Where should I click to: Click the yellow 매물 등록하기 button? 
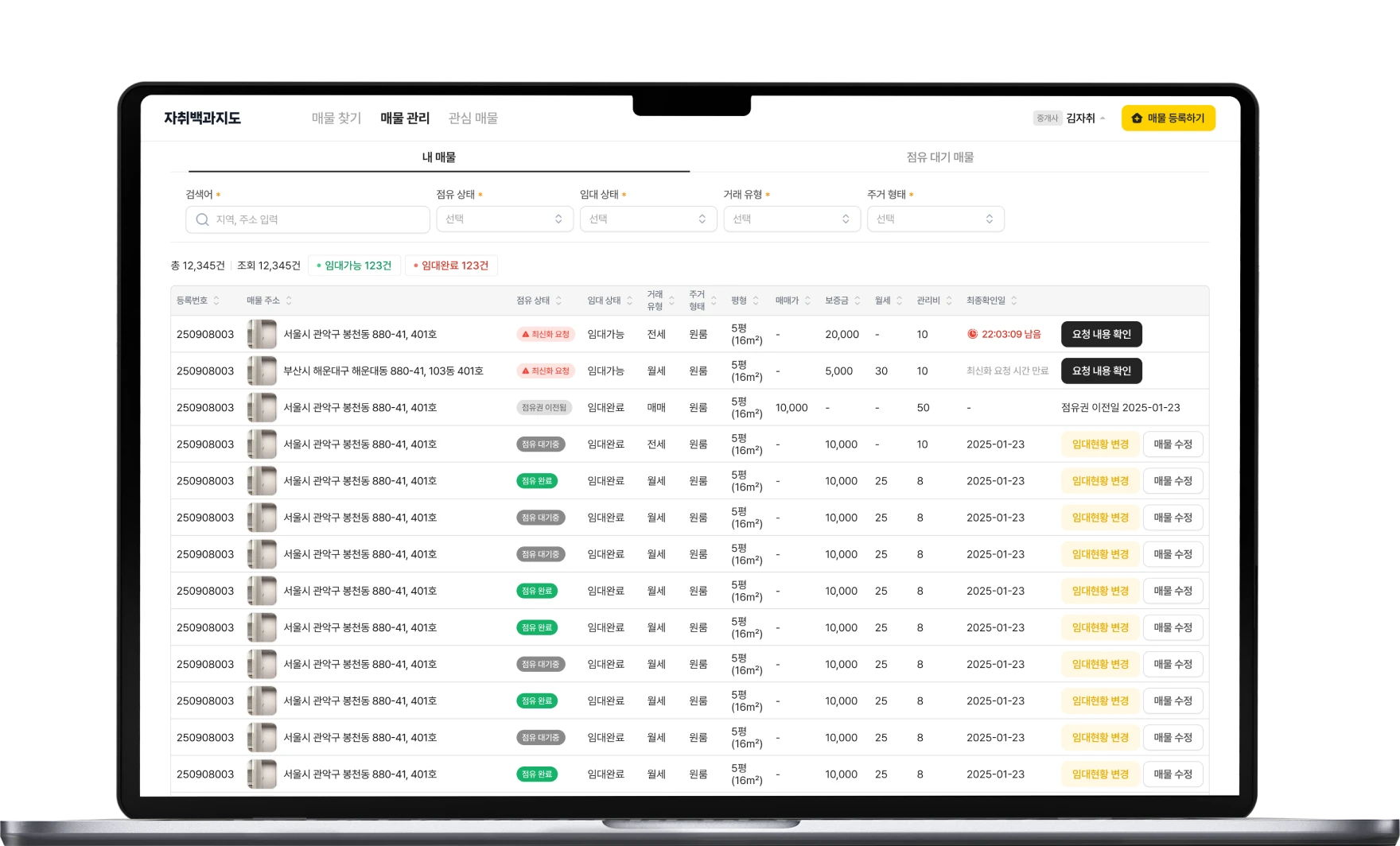(1168, 118)
